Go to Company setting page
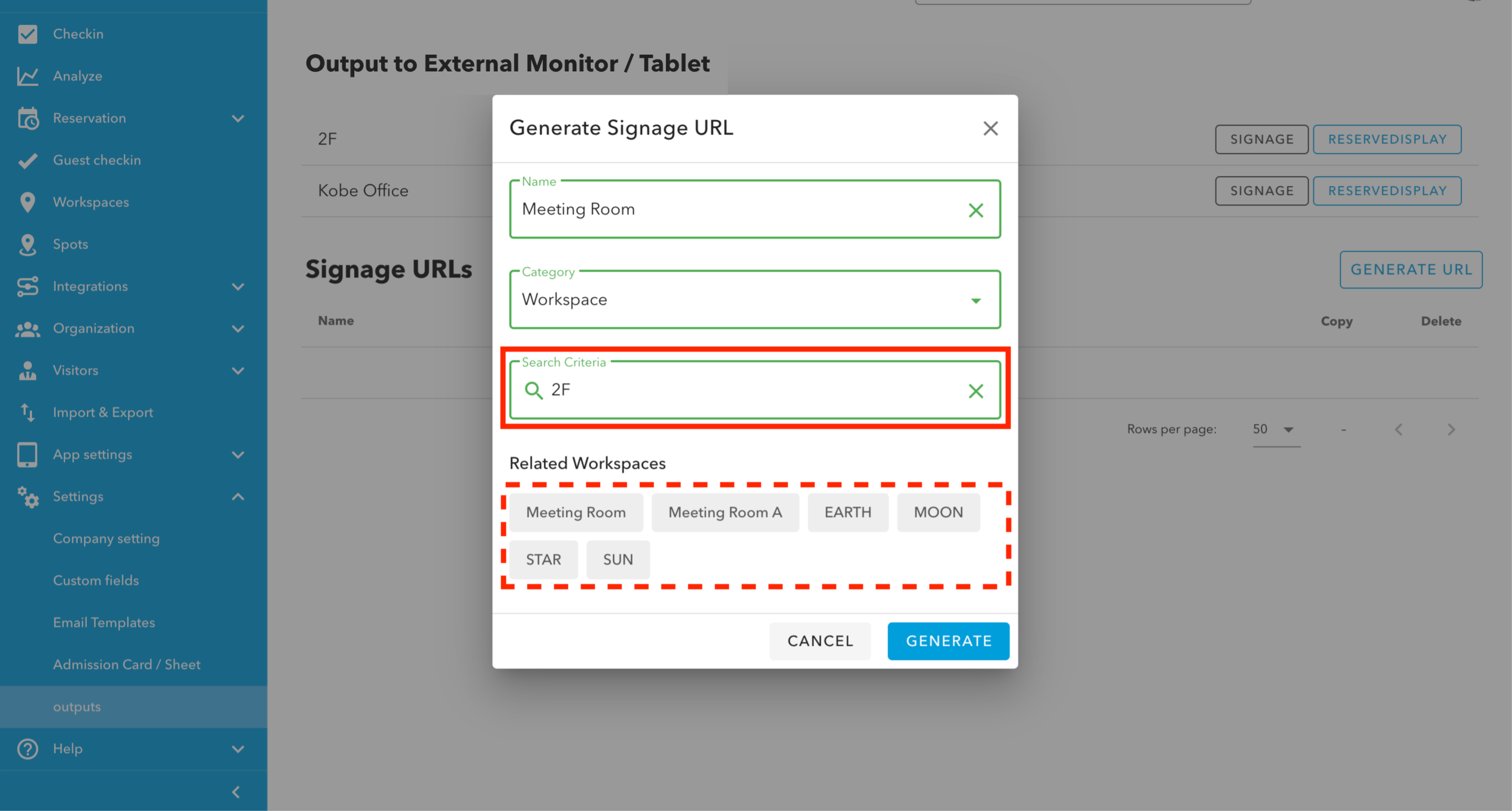 106,539
